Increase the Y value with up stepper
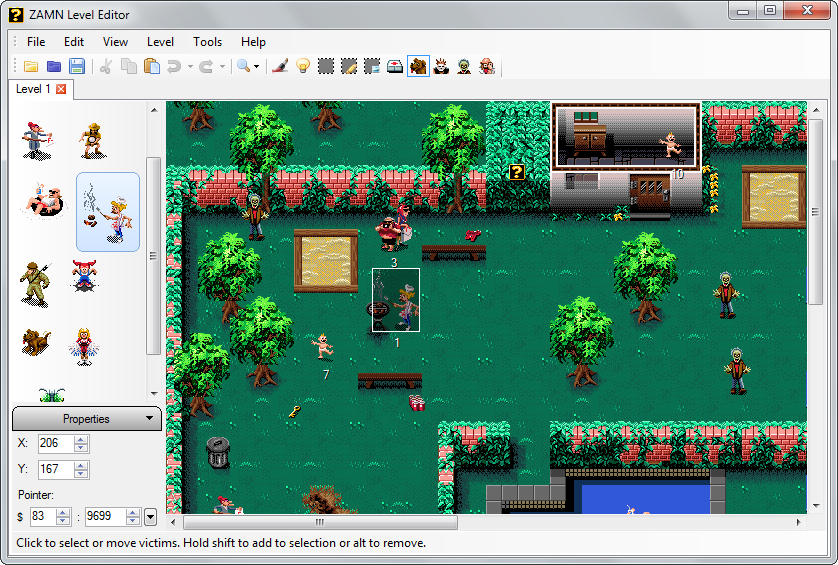Viewport: 838px width, 565px height. 81,464
